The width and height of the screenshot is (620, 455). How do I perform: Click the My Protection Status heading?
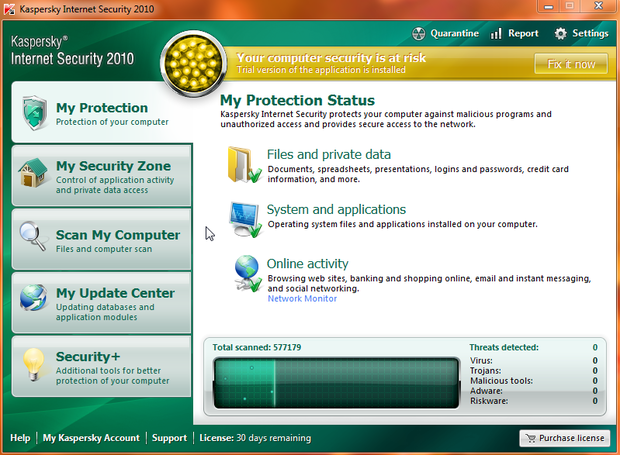click(297, 100)
